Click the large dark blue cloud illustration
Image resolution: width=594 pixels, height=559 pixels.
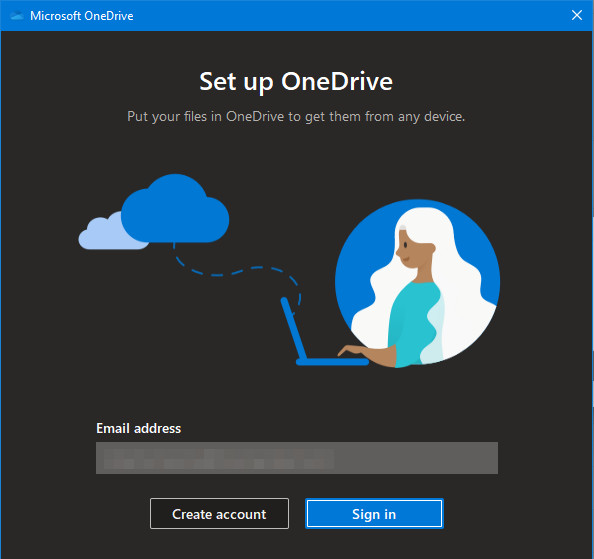pyautogui.click(x=175, y=209)
